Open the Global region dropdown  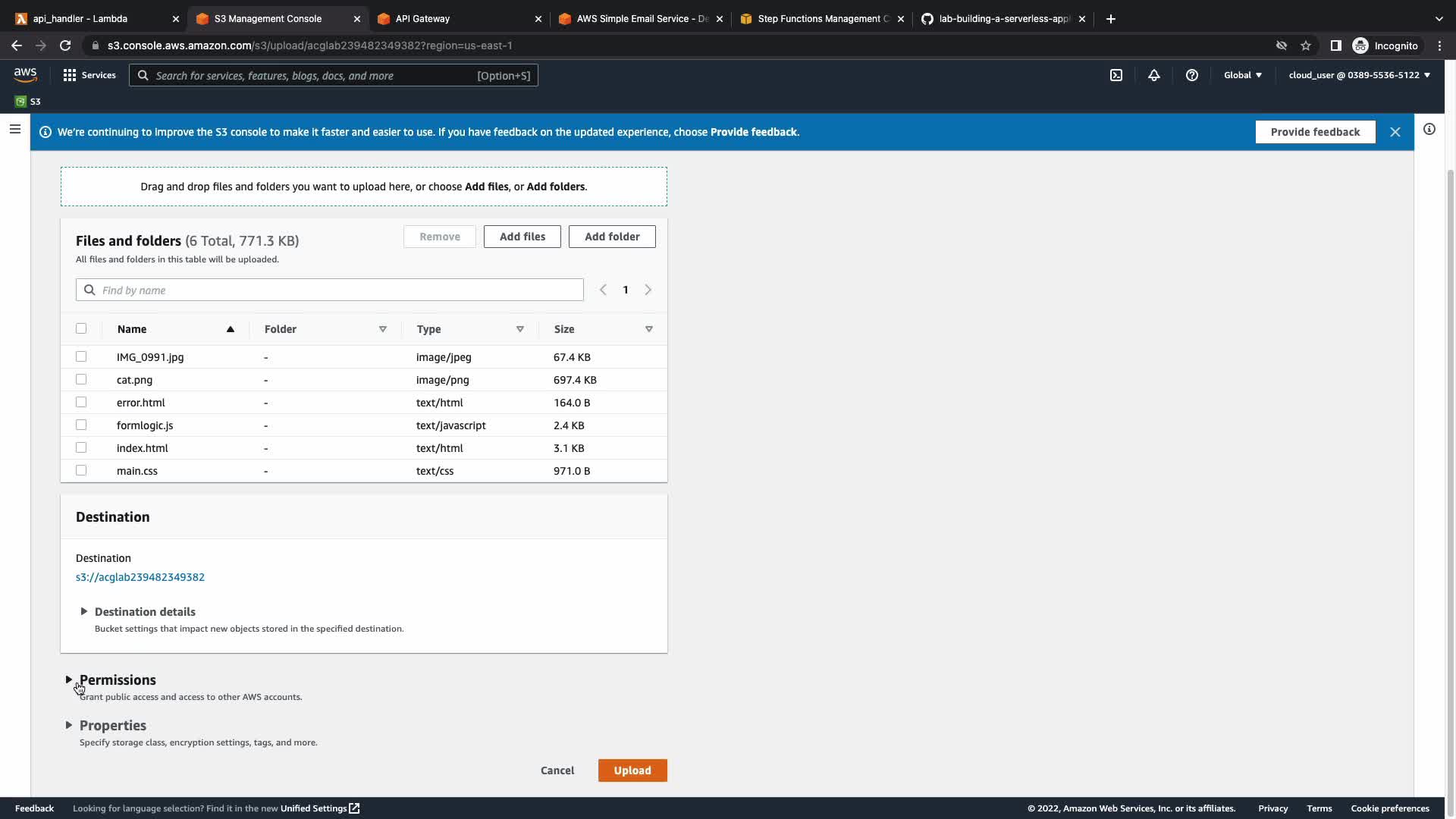tap(1242, 75)
